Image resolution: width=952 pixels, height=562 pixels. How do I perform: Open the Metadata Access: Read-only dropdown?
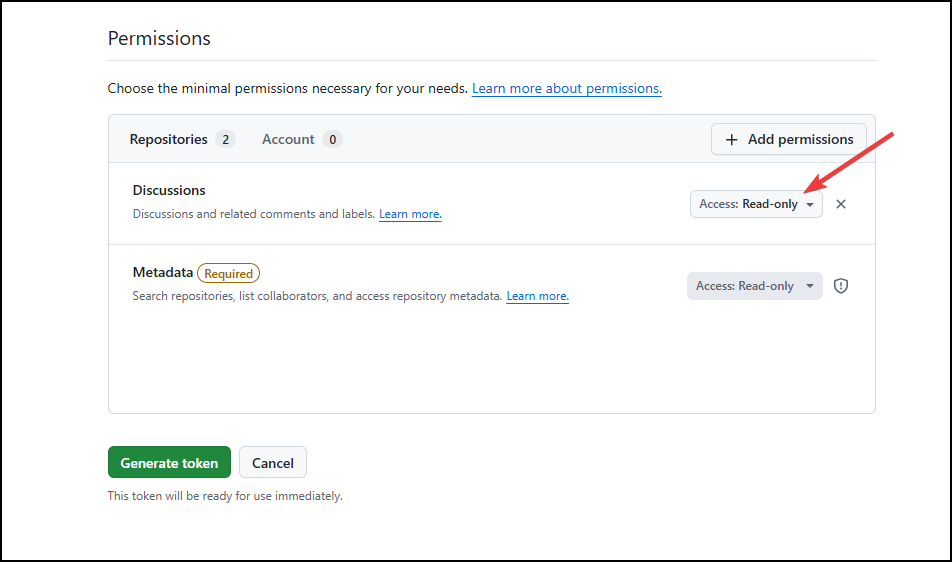(753, 286)
